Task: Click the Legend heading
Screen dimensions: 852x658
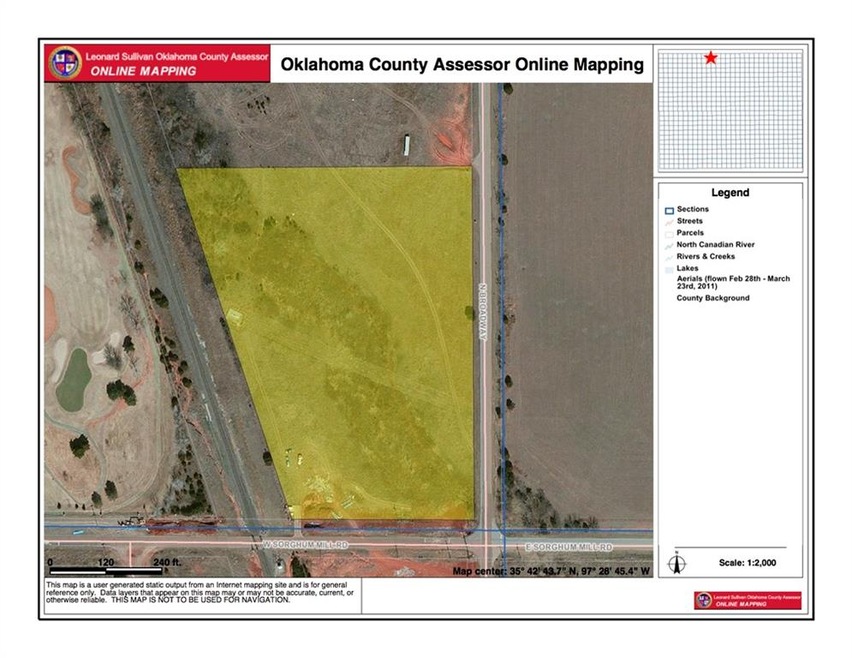Action: tap(730, 193)
